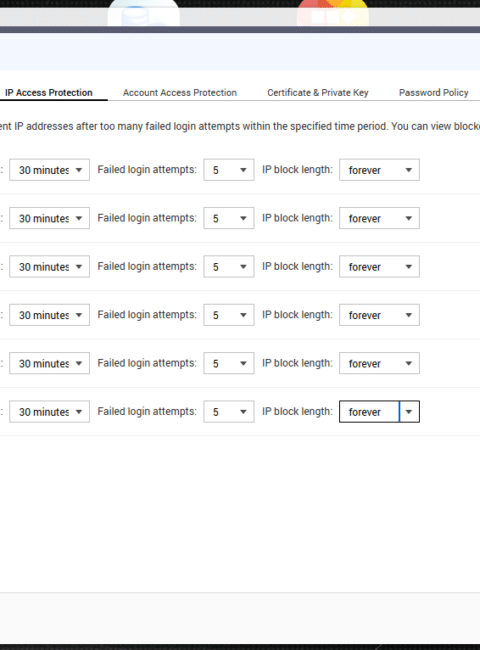480x650 pixels.
Task: Open first row's IP block length dropdown
Action: coord(379,170)
